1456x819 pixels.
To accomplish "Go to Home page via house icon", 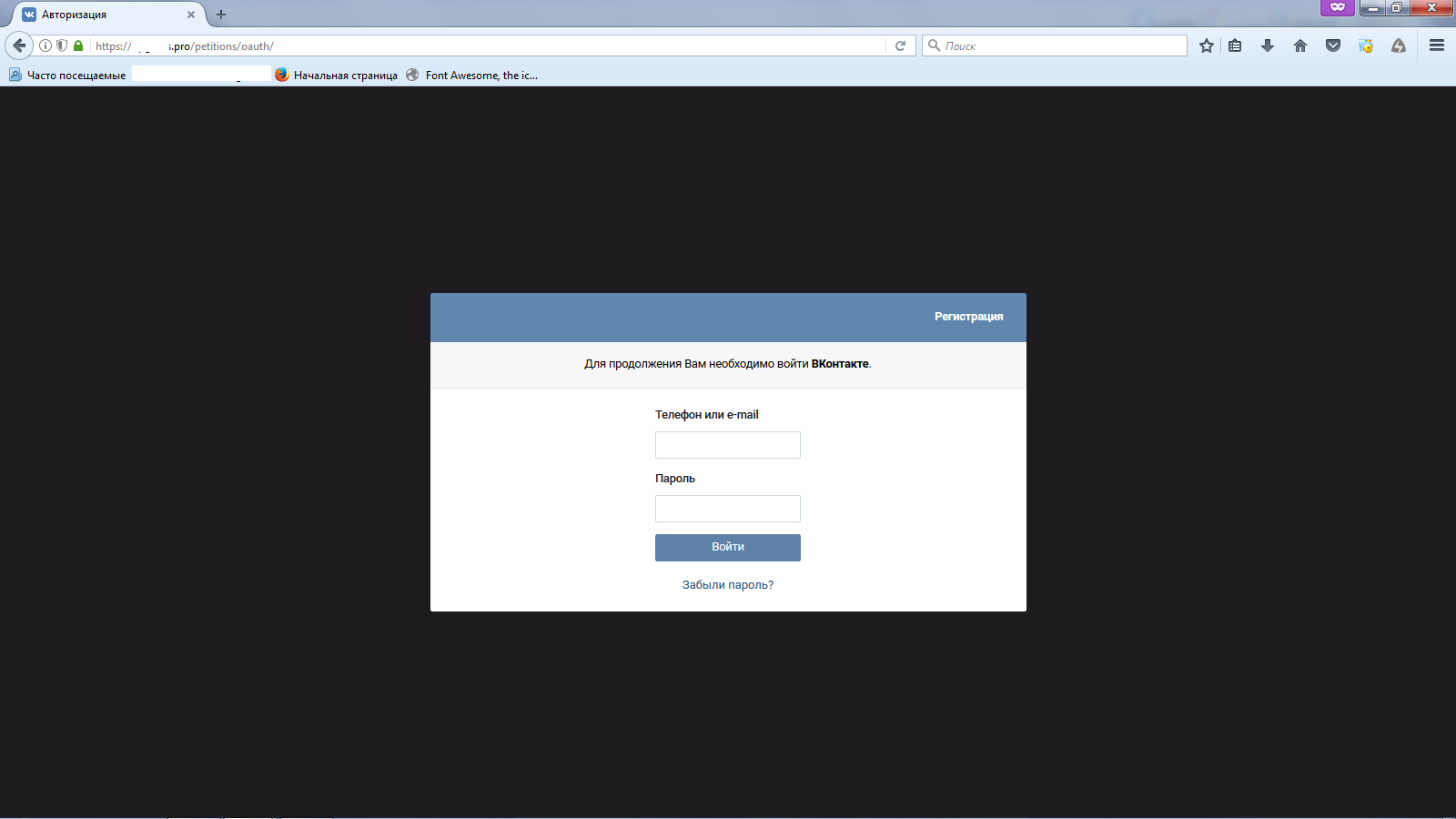I will click(1300, 45).
